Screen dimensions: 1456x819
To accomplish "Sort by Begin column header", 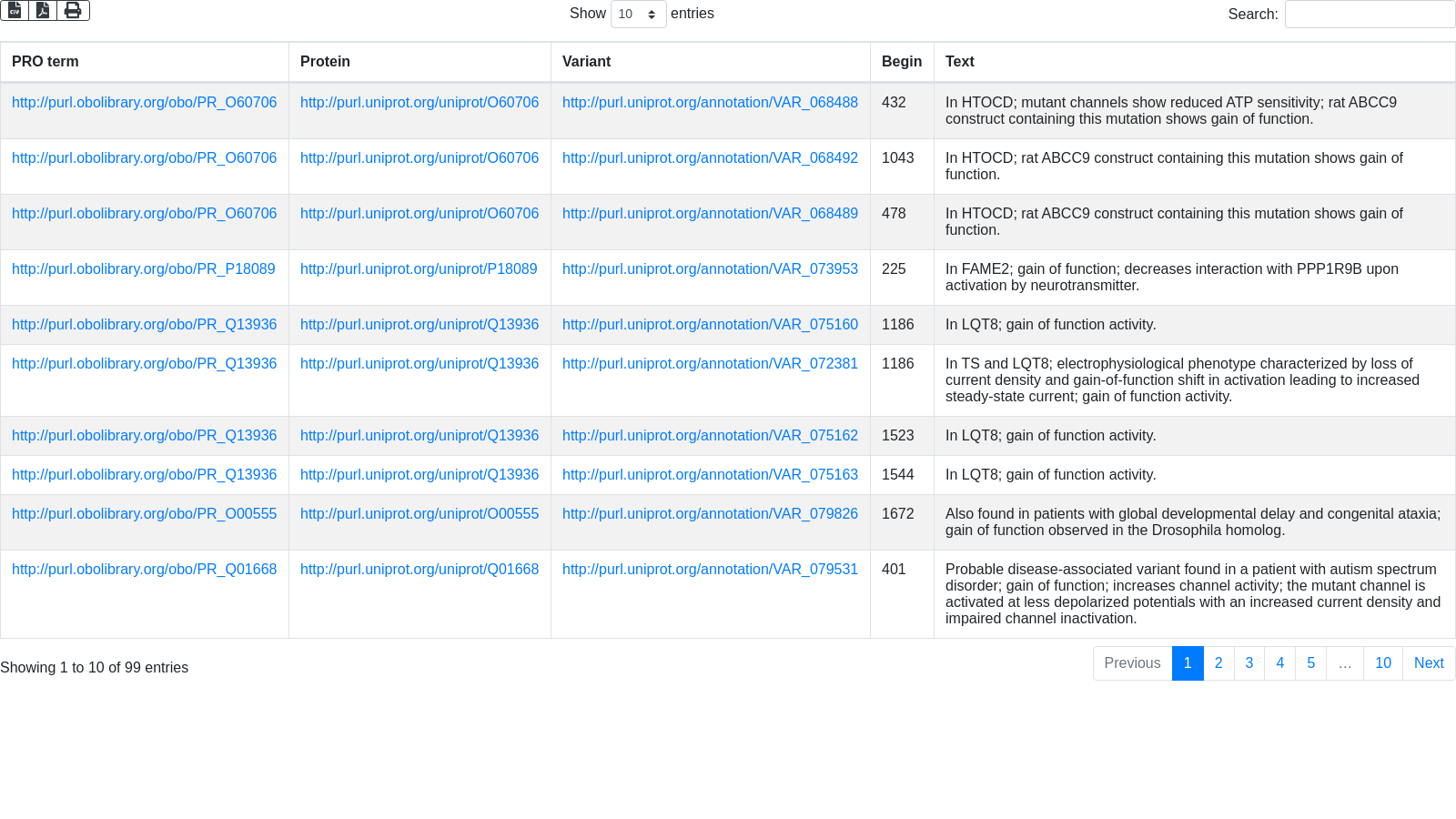I will 901,62.
